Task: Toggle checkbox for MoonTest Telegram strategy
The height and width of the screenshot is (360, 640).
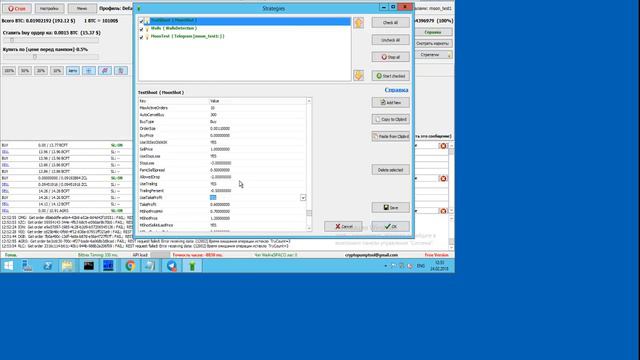Action: tap(142, 37)
